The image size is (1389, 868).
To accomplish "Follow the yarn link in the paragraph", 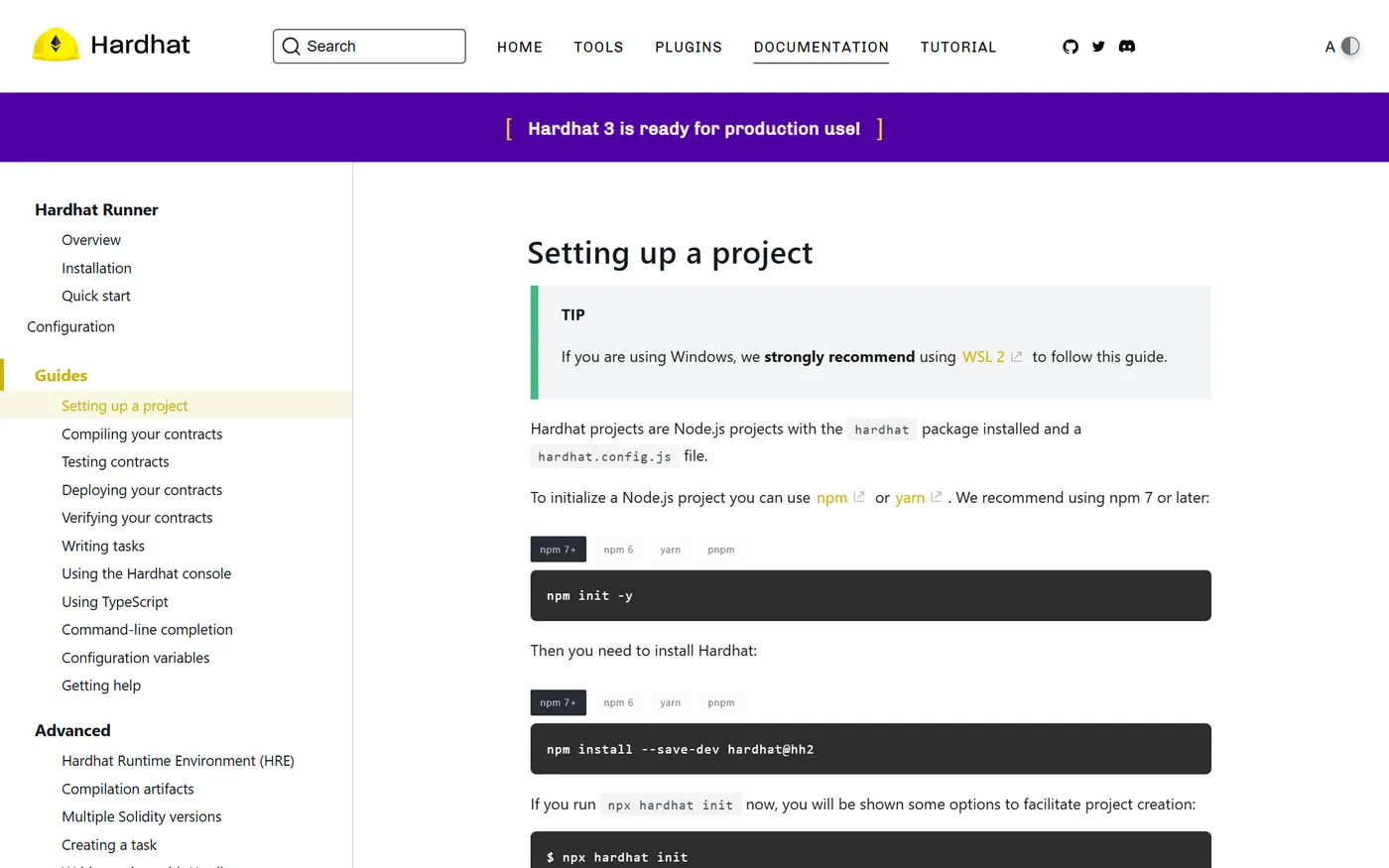I will click(x=910, y=498).
